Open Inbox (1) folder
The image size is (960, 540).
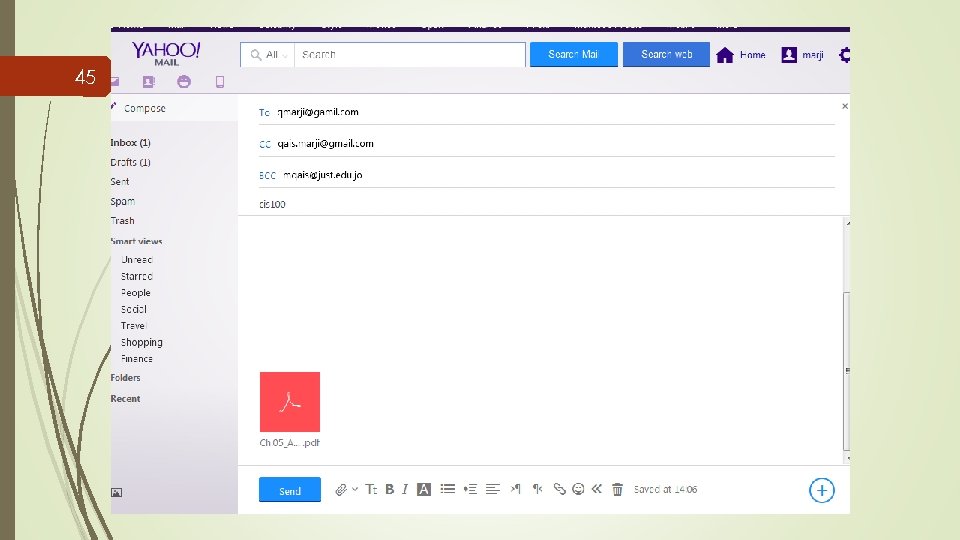[x=130, y=143]
